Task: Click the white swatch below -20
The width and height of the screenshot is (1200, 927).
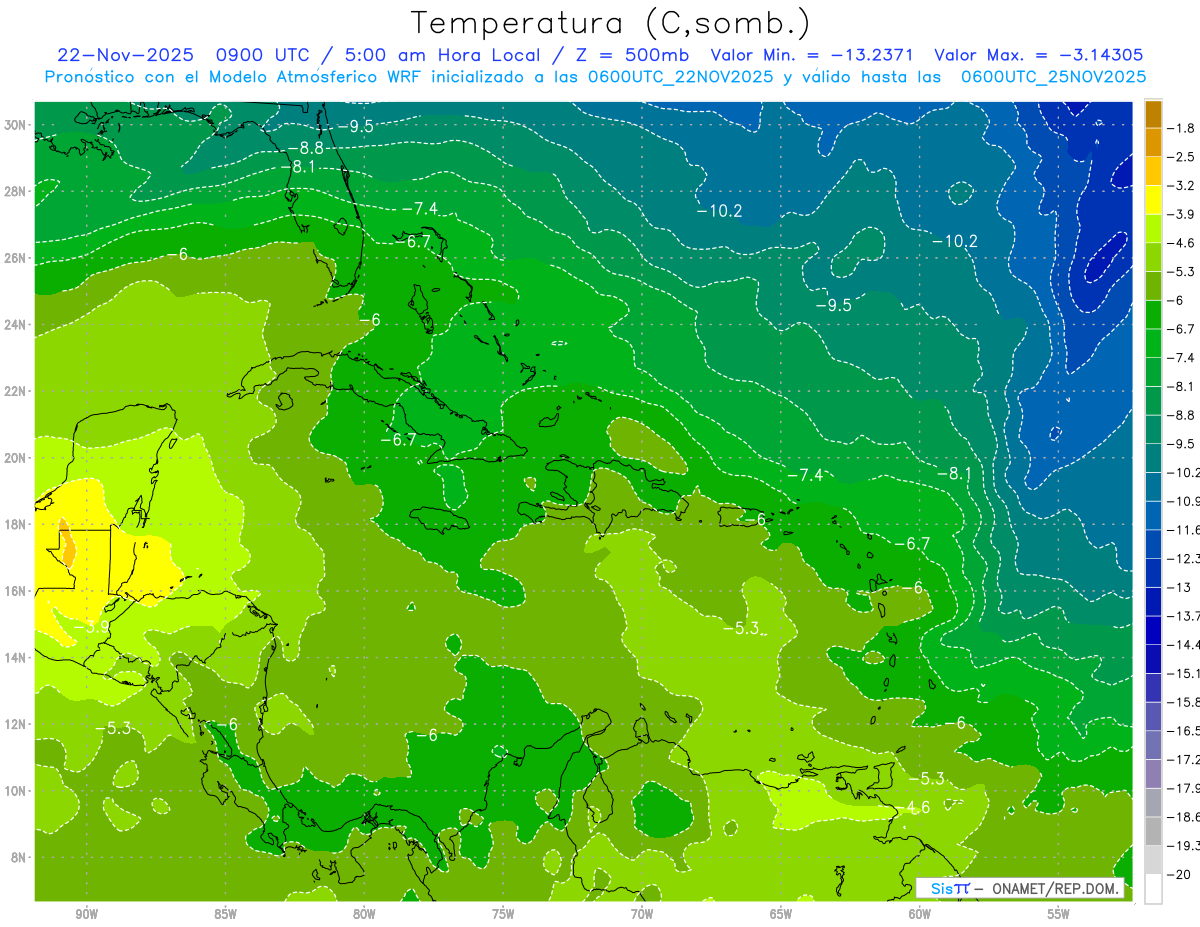Action: (x=1153, y=888)
